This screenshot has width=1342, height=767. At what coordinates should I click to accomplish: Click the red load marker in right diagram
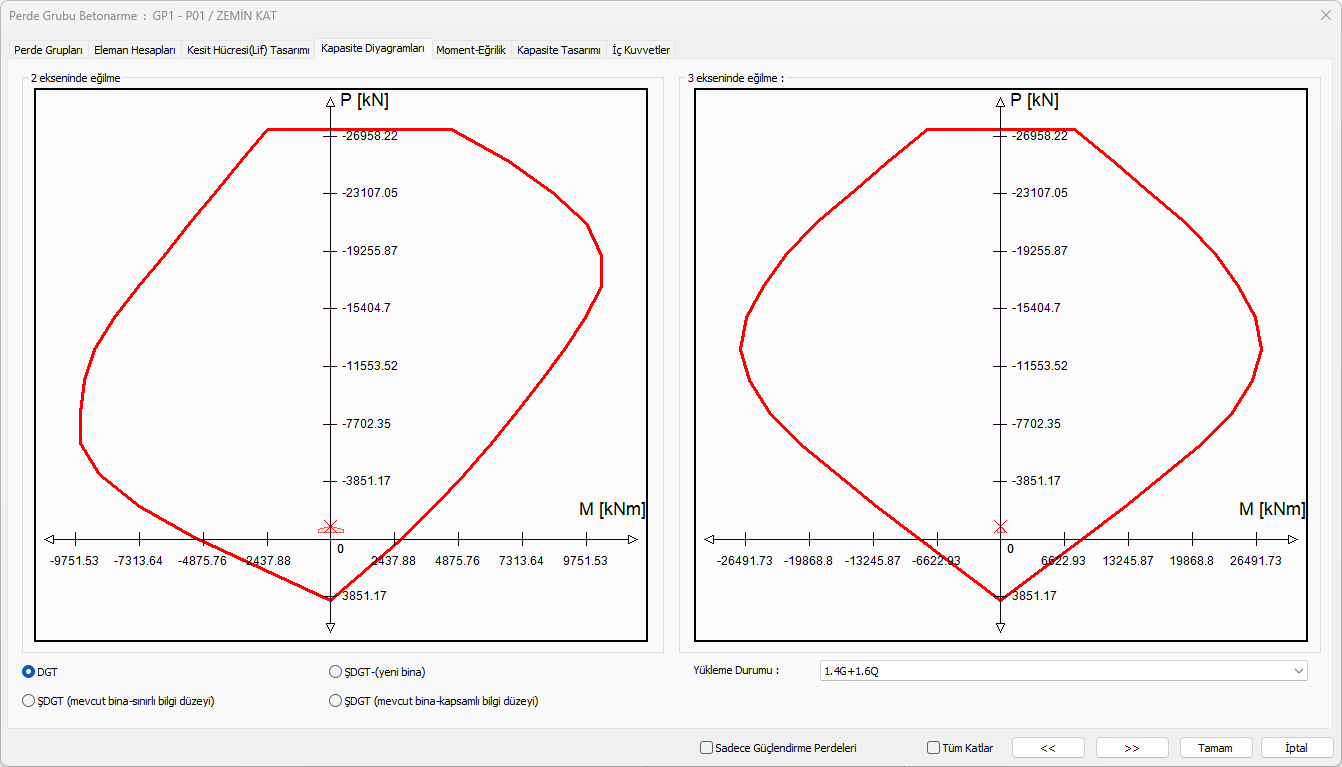click(1000, 526)
